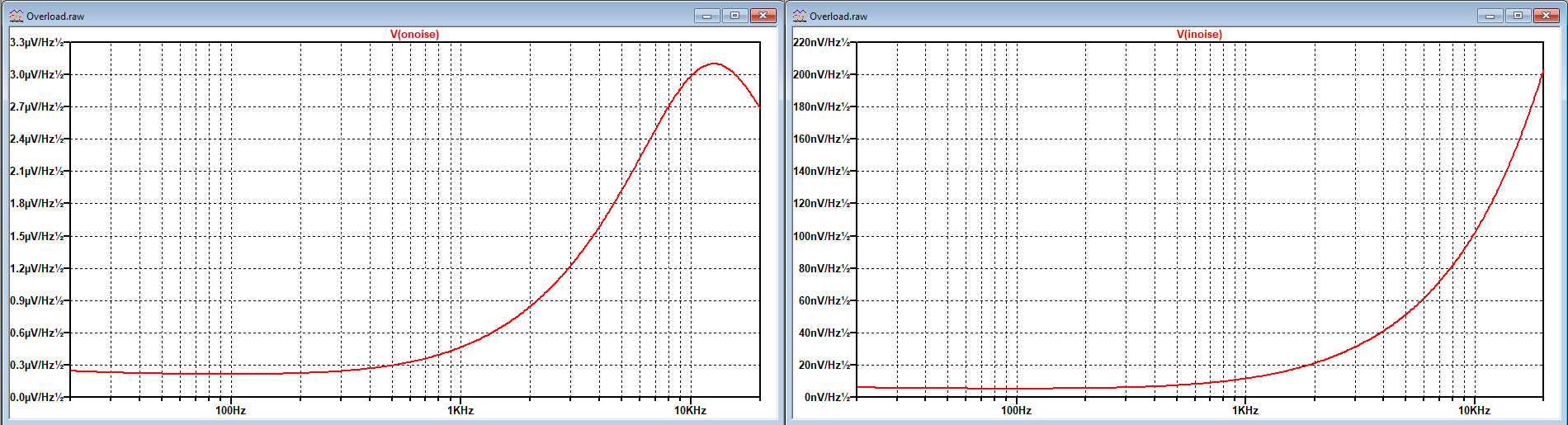Viewport: 1568px width, 425px height.
Task: Click the 1.5µV/Hz½ axis label
Action: click(x=36, y=236)
